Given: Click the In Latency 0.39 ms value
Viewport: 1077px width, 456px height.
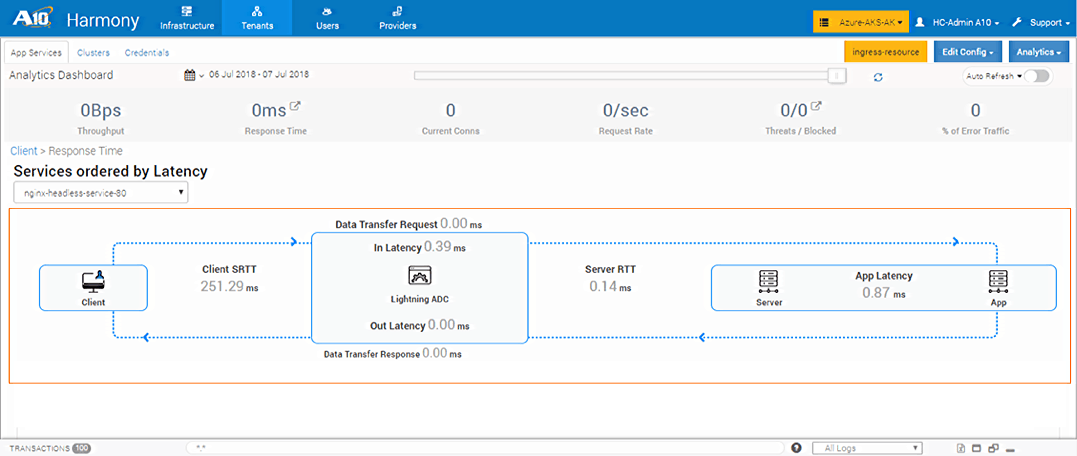Looking at the screenshot, I should click(x=445, y=247).
